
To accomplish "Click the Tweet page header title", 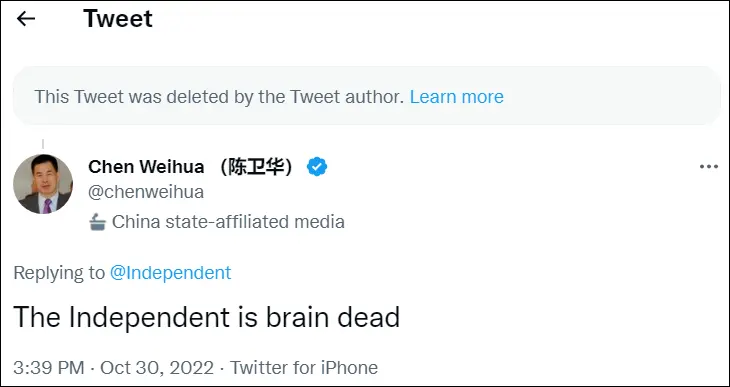I will (118, 19).
